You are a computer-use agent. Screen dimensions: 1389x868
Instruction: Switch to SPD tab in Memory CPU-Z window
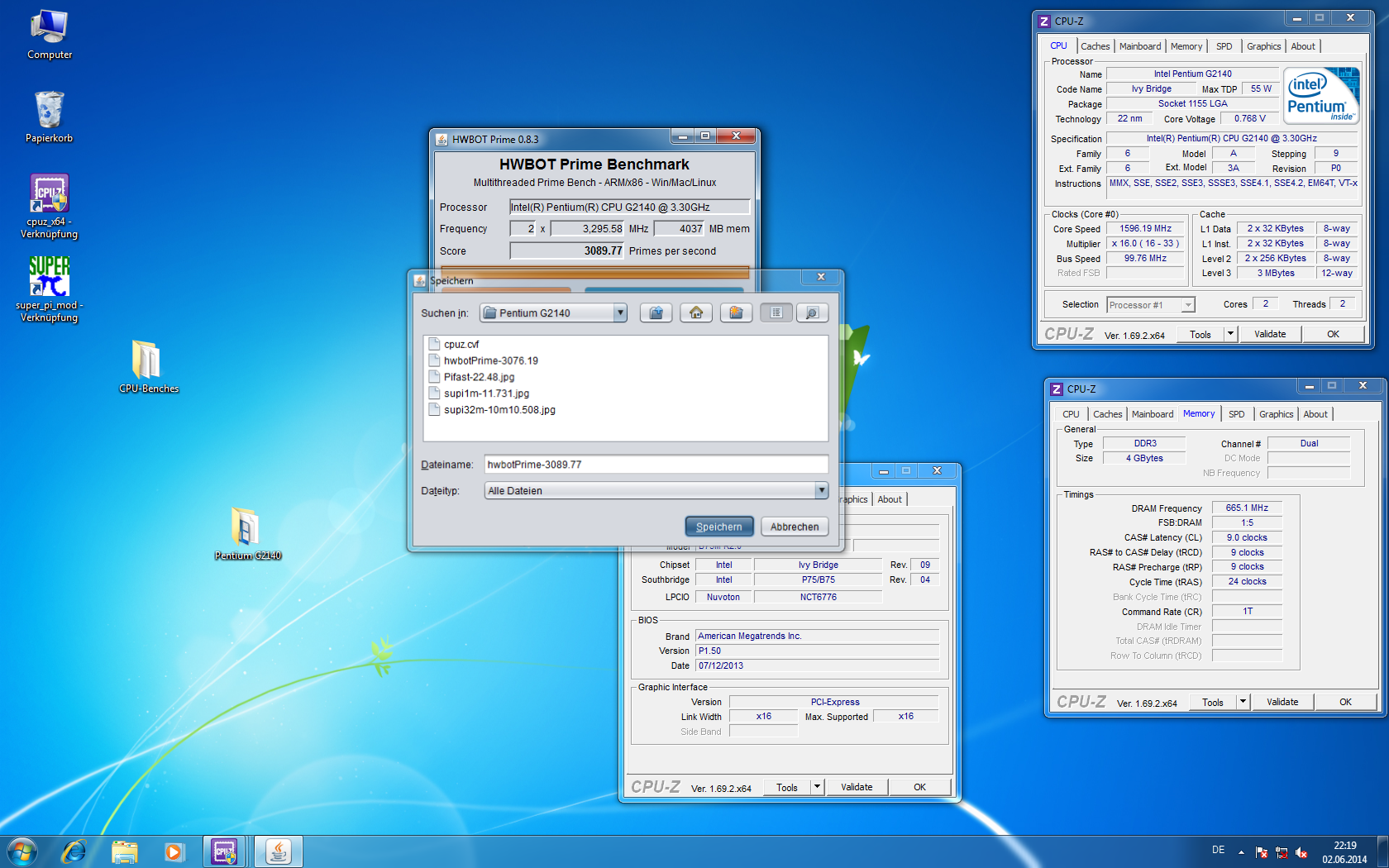pyautogui.click(x=1237, y=414)
